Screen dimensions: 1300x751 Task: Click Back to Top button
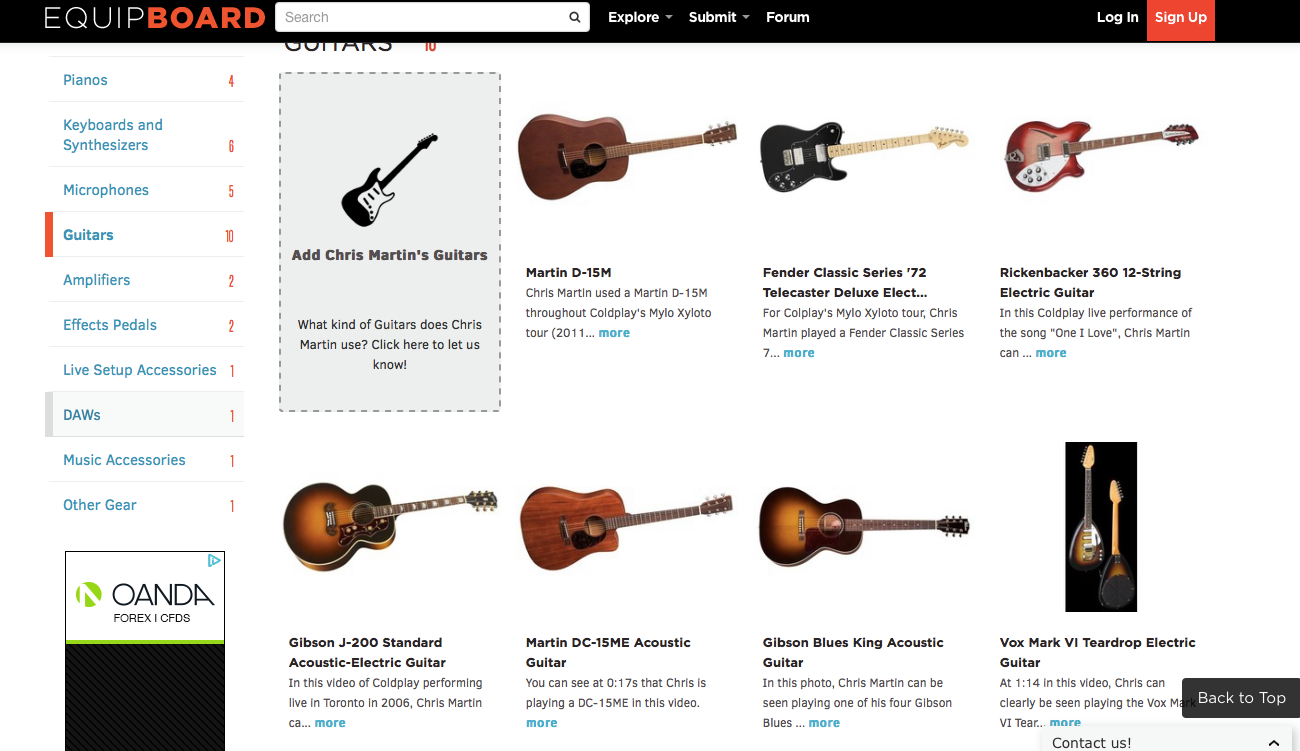pyautogui.click(x=1241, y=698)
